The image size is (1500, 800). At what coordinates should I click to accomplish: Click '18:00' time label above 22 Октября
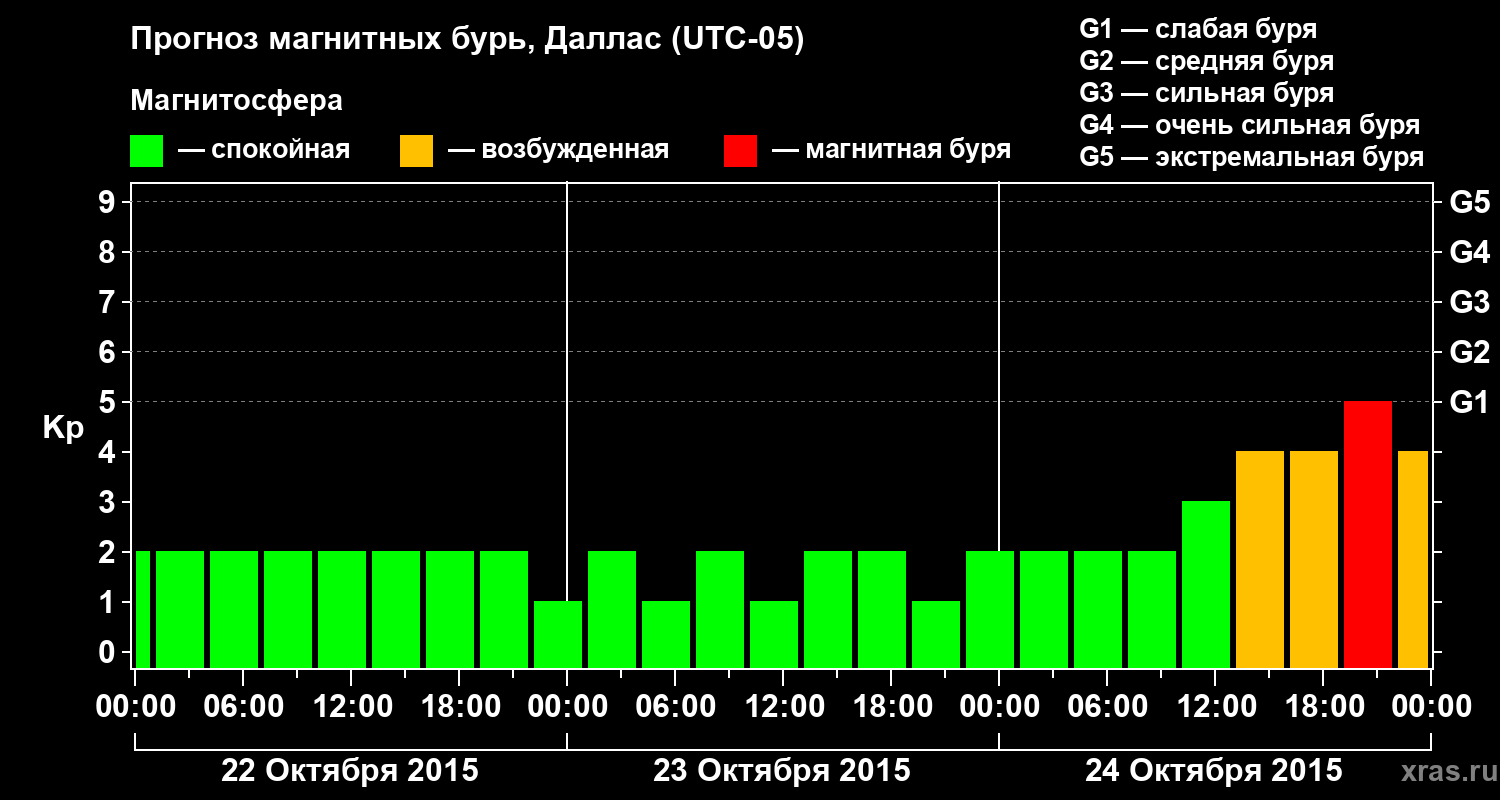tap(459, 707)
